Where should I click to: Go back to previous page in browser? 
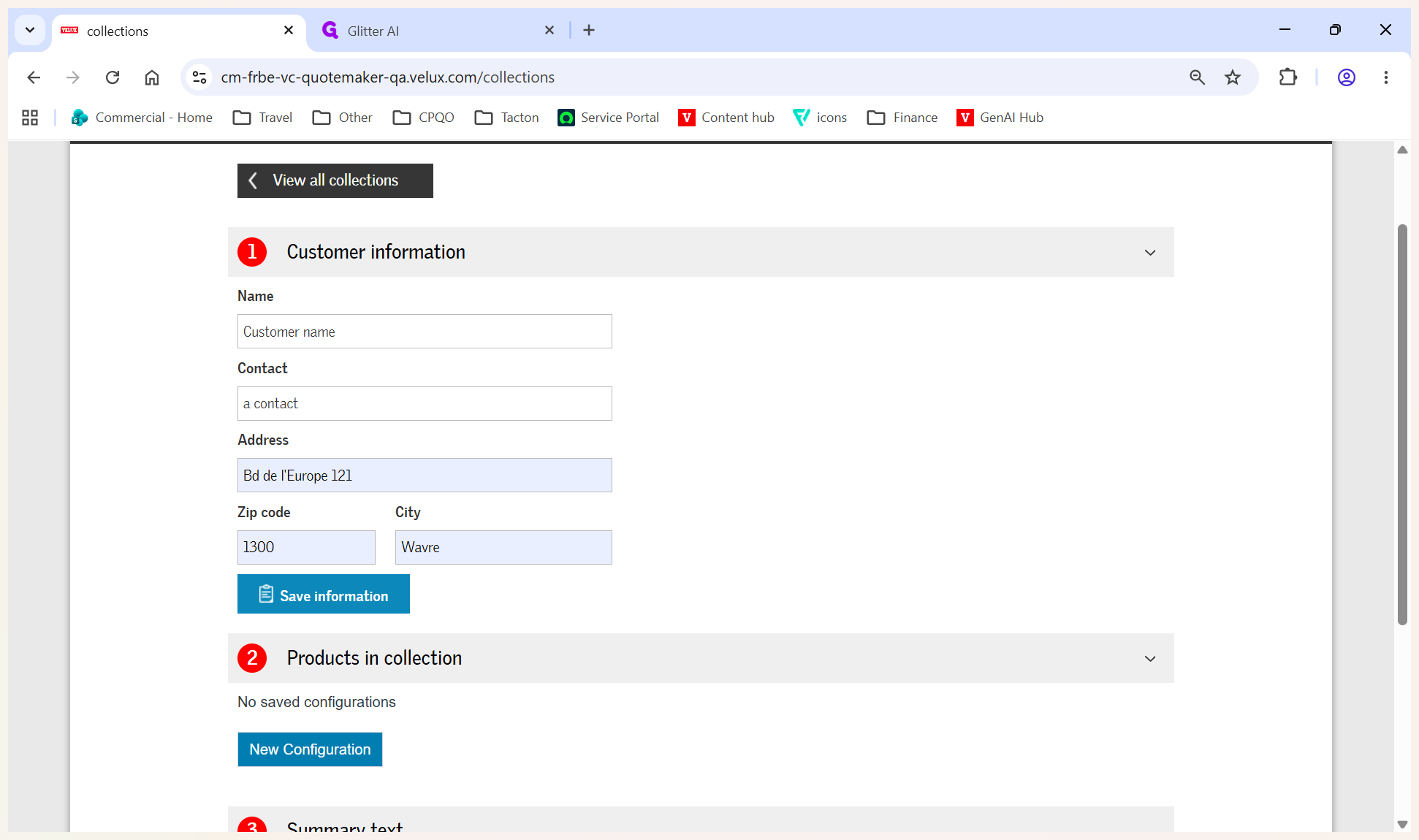click(x=34, y=77)
